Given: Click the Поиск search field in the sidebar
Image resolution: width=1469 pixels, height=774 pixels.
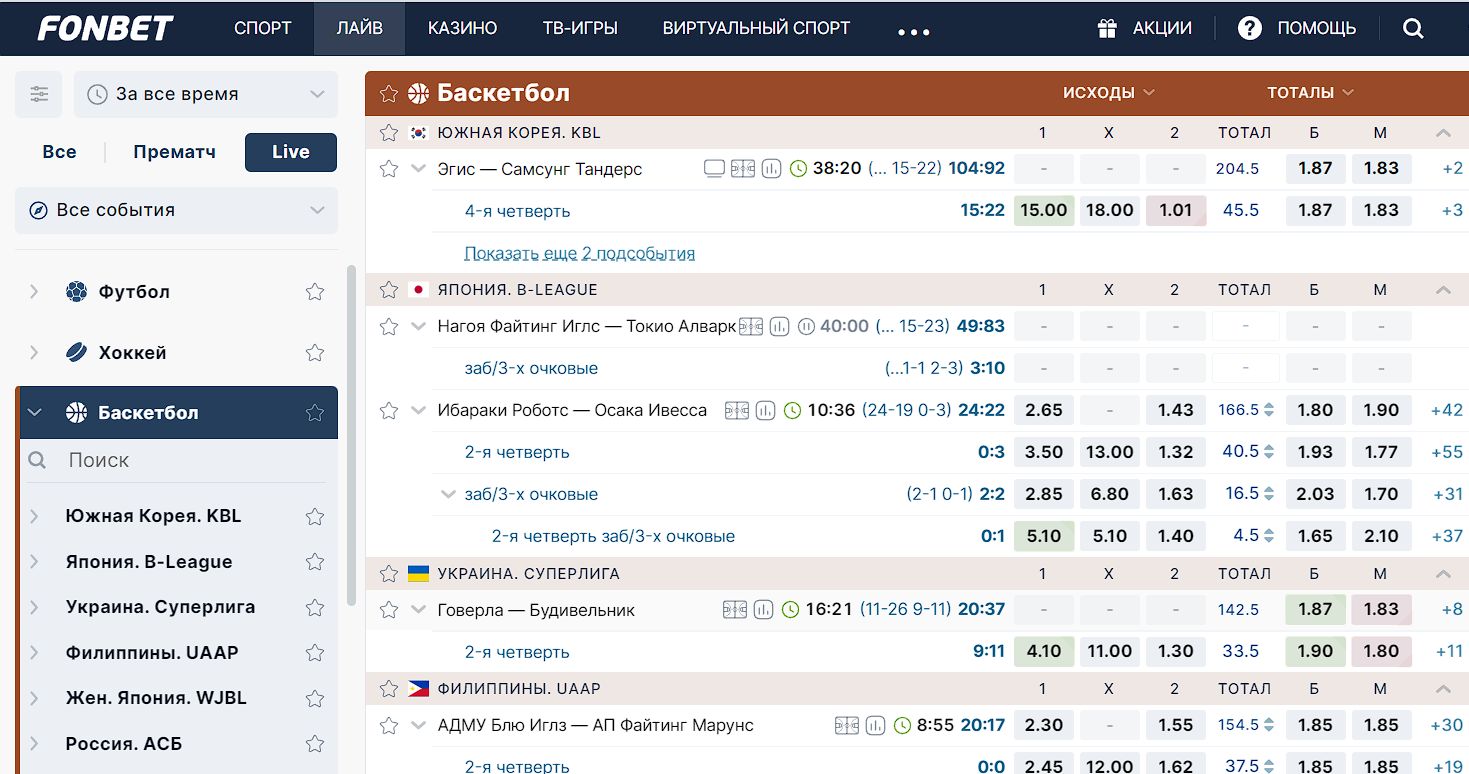Looking at the screenshot, I should click(178, 461).
